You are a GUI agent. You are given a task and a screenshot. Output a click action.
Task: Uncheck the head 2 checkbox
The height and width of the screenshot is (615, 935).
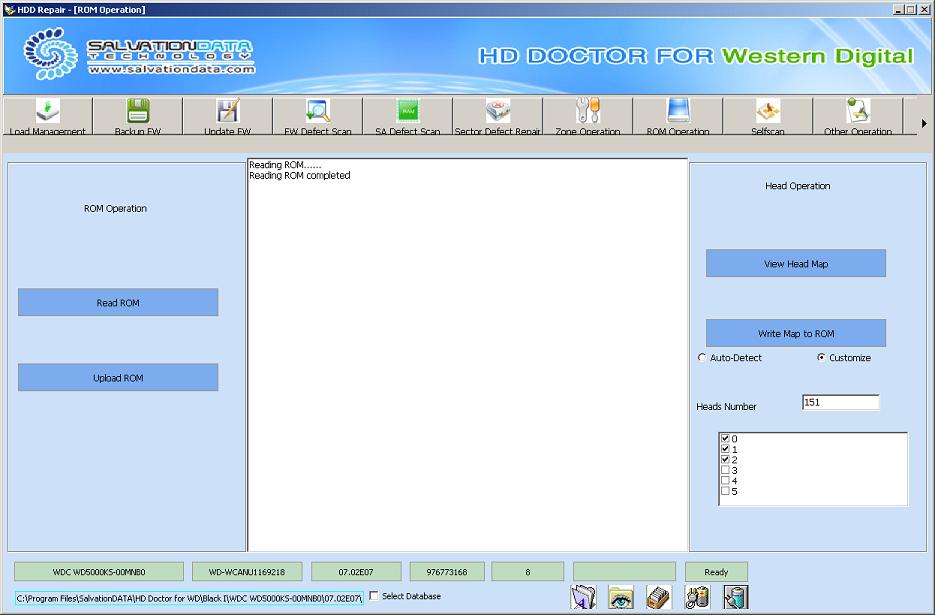pos(725,459)
